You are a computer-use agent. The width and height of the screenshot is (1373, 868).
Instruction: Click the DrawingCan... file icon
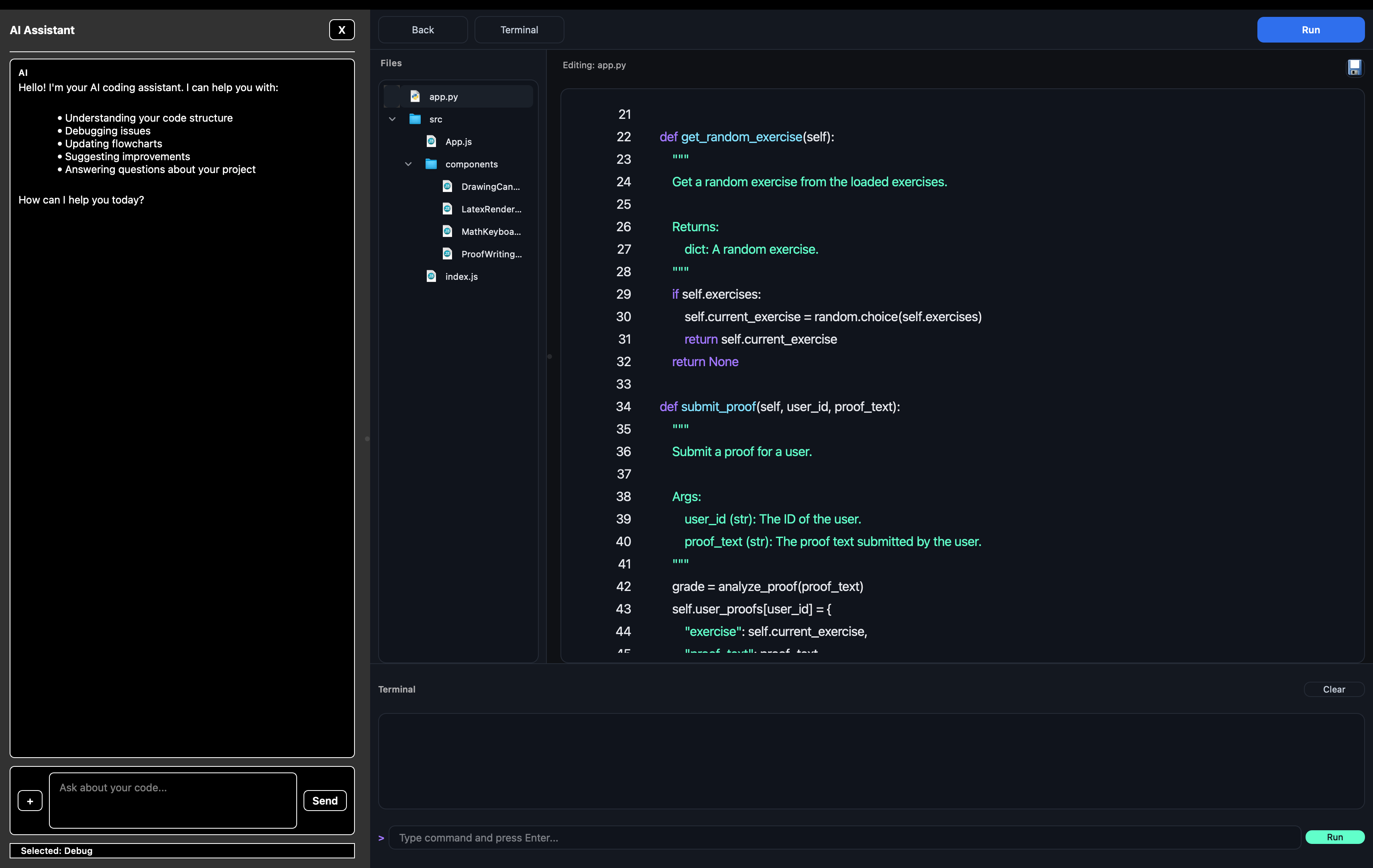coord(448,187)
